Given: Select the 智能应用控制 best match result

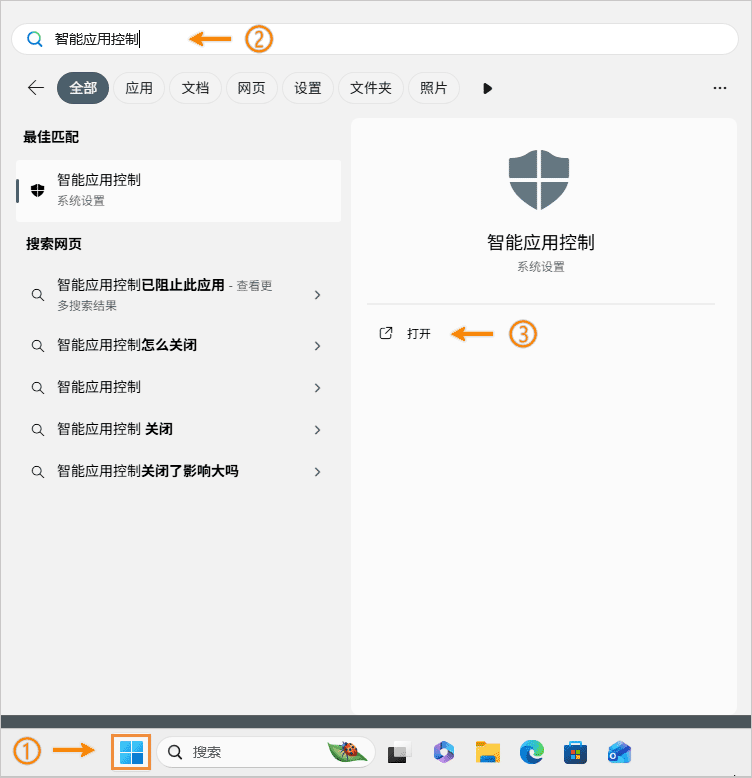Looking at the screenshot, I should click(178, 190).
